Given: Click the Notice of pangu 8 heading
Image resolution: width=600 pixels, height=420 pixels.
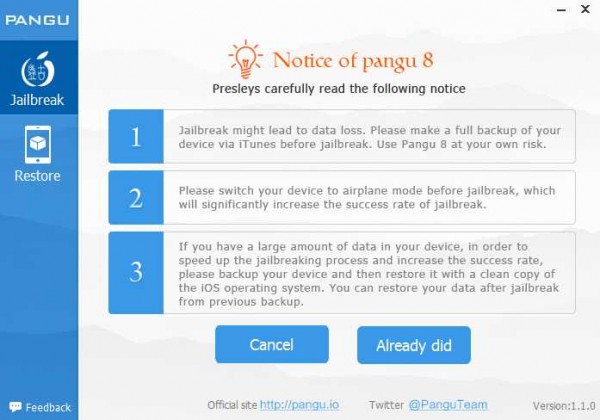Looking at the screenshot, I should [x=353, y=59].
